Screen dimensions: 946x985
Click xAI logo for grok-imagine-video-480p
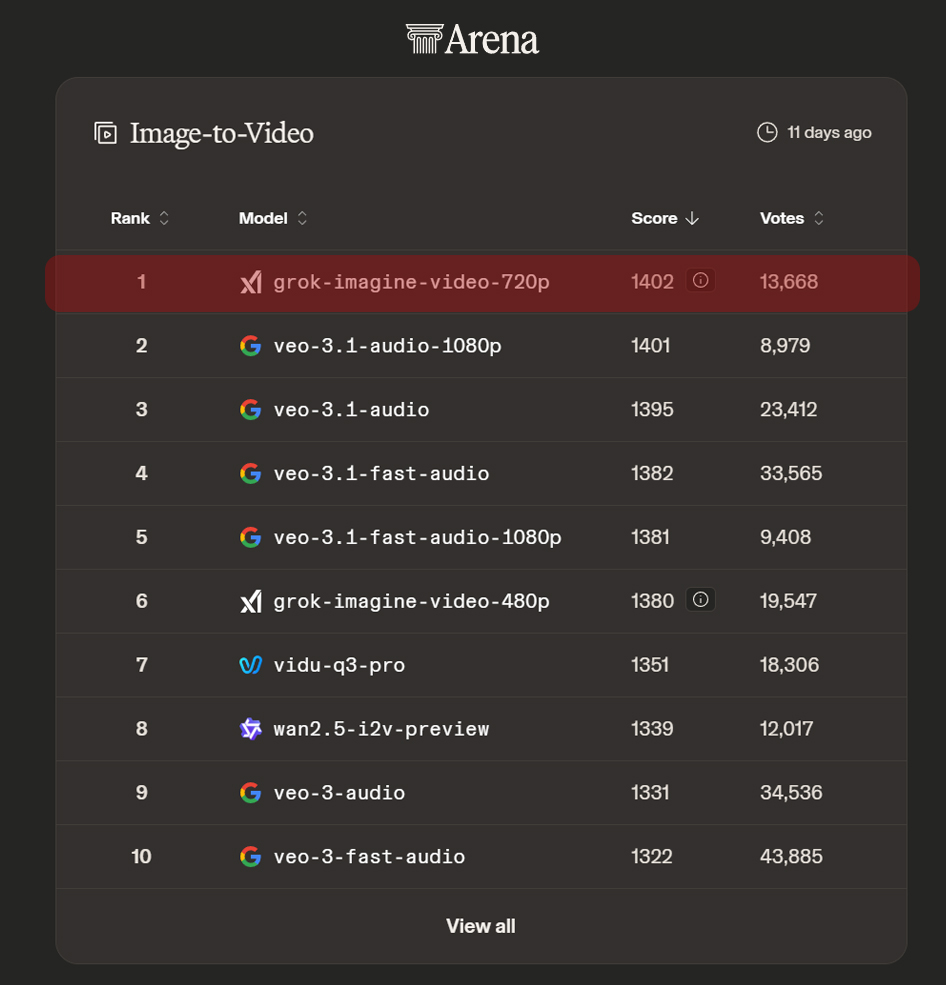click(250, 601)
